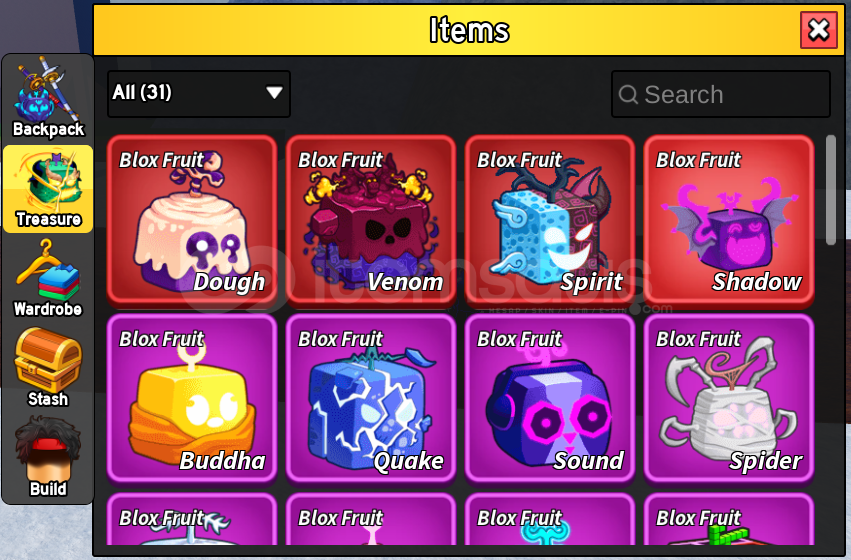Open the Wardrobe hanger icon
Image resolution: width=851 pixels, height=560 pixels.
click(48, 278)
